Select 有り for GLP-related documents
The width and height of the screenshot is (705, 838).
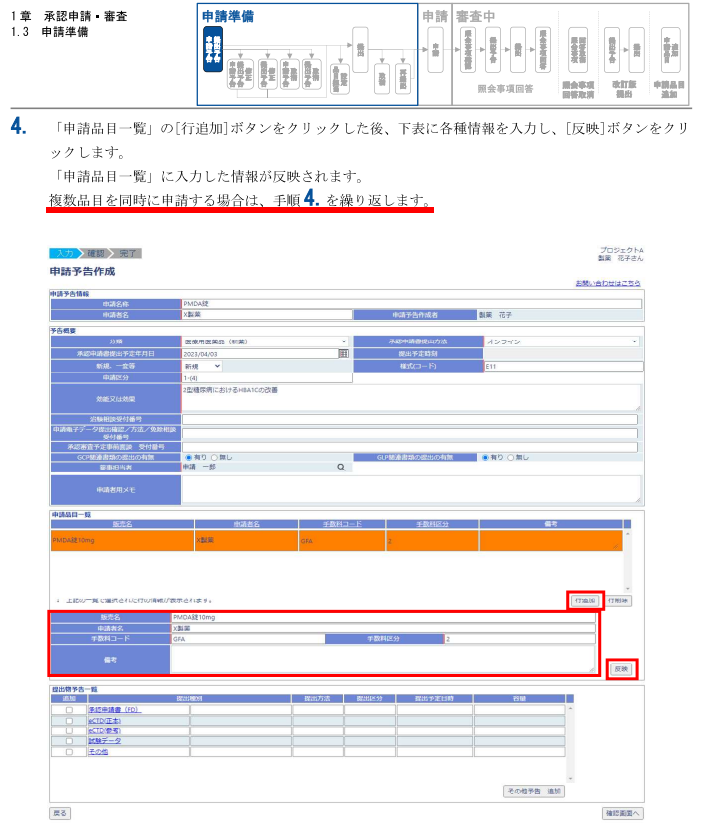pos(486,456)
